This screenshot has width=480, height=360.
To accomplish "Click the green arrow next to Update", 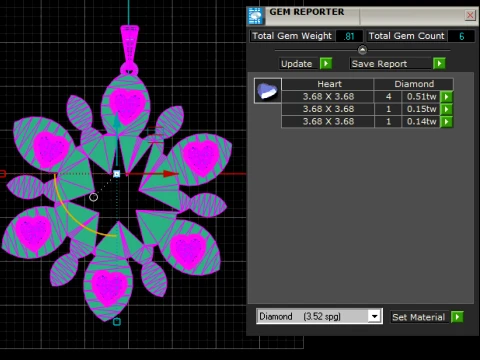I will click(x=326, y=63).
